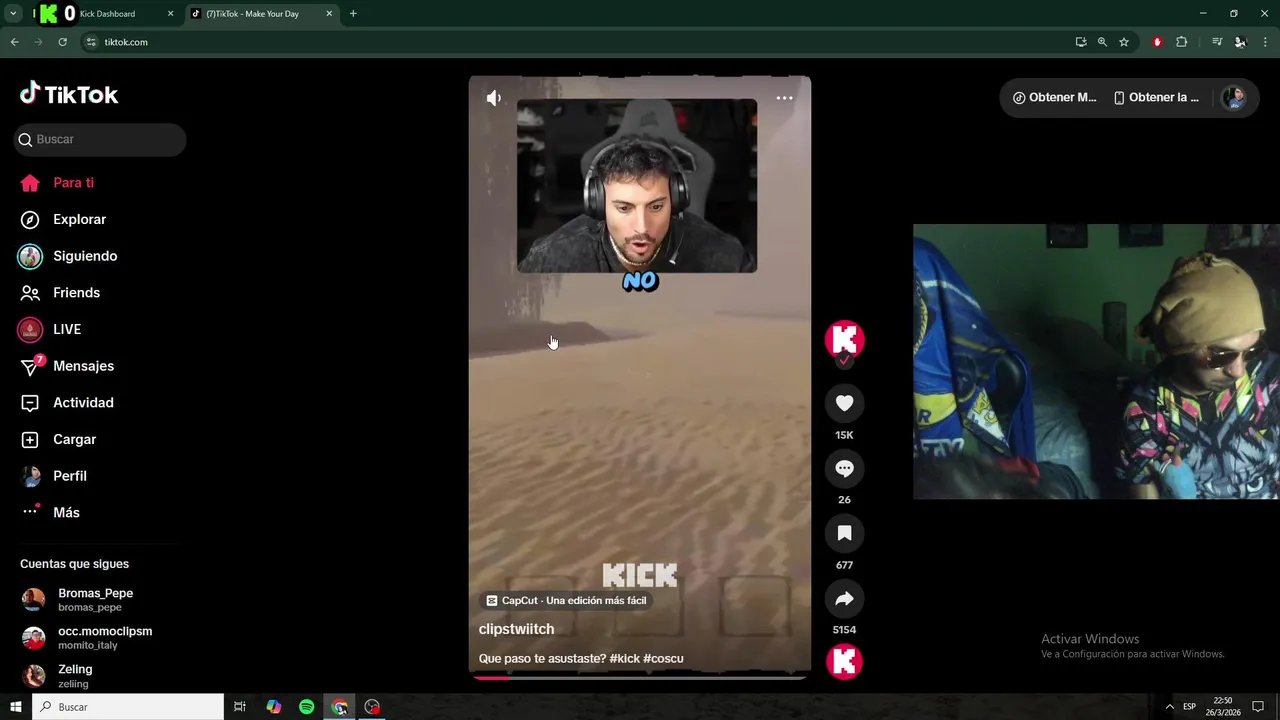Show hidden system tray icons
The width and height of the screenshot is (1280, 720).
1169,707
